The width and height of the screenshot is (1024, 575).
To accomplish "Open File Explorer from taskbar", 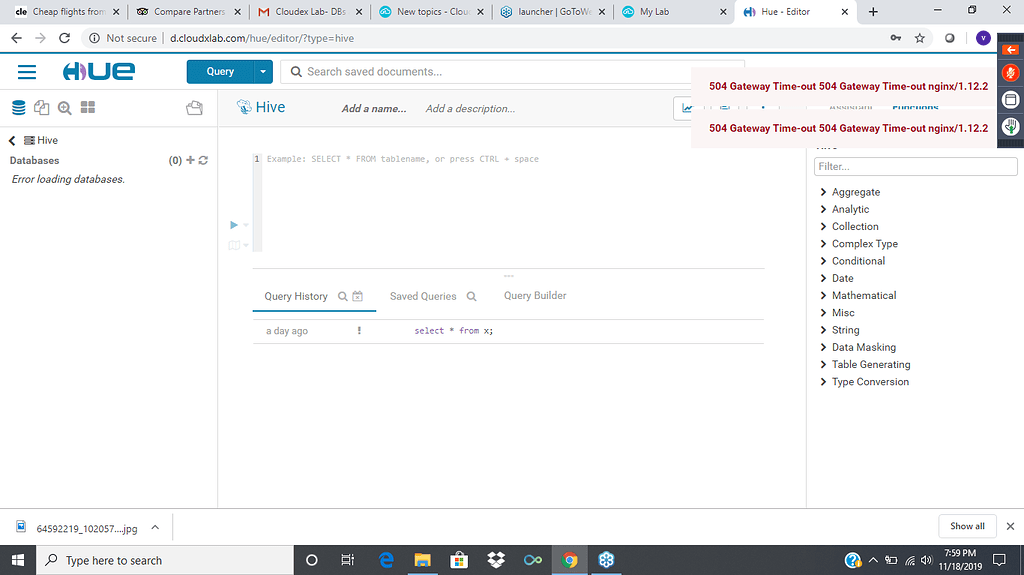I will click(x=423, y=560).
